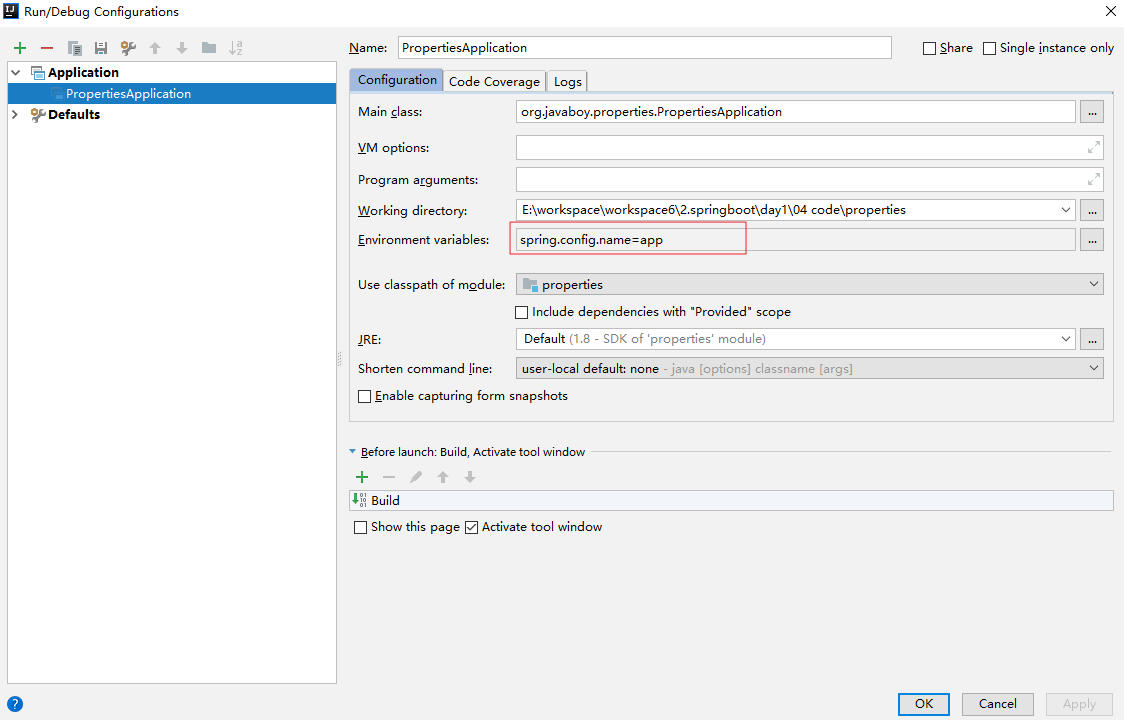Add a new run configuration
The width and height of the screenshot is (1124, 720).
20,48
